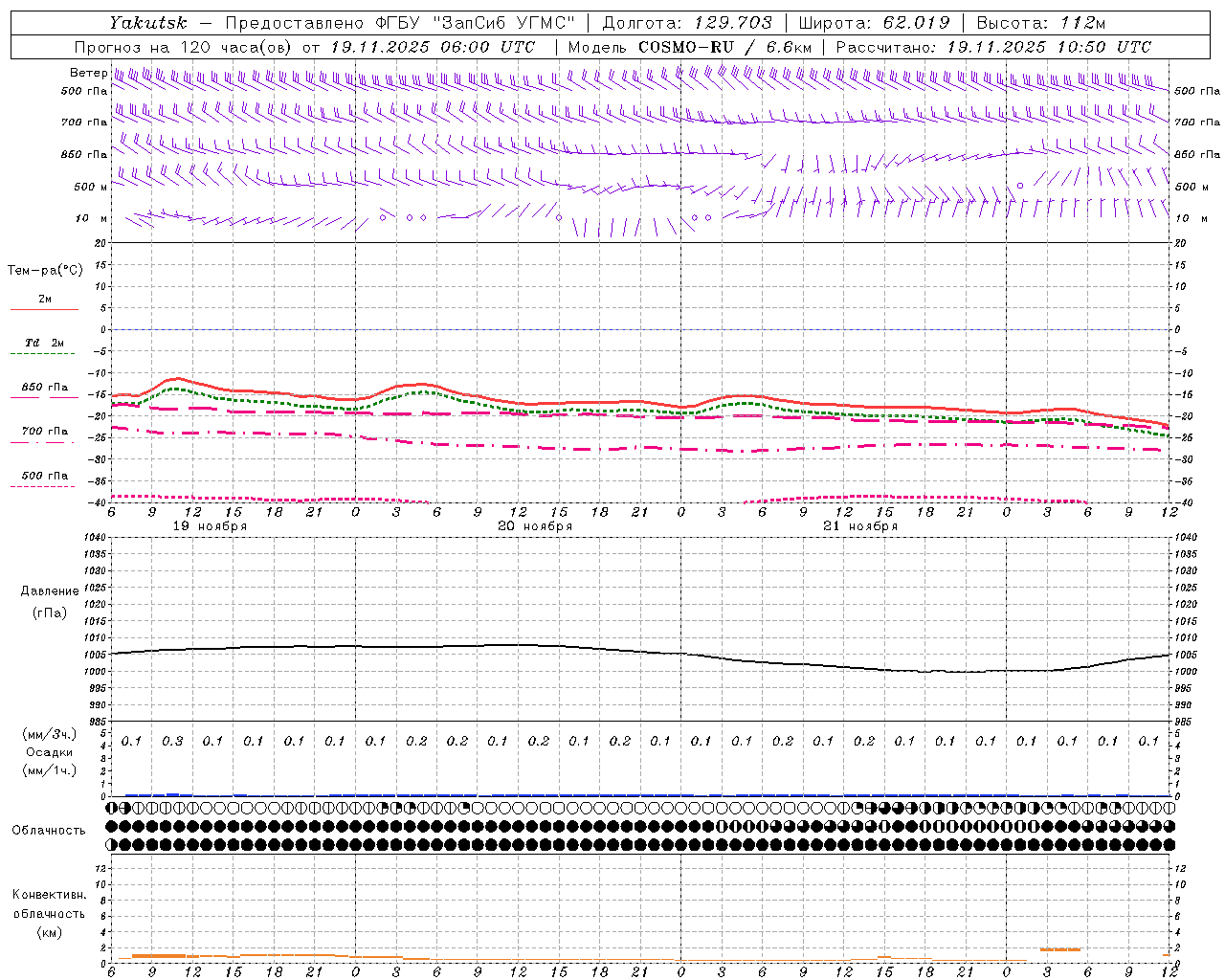This screenshot has width=1225, height=980.
Task: Select the (мм/1ч.) precipitation unit label
Action: coord(50,770)
